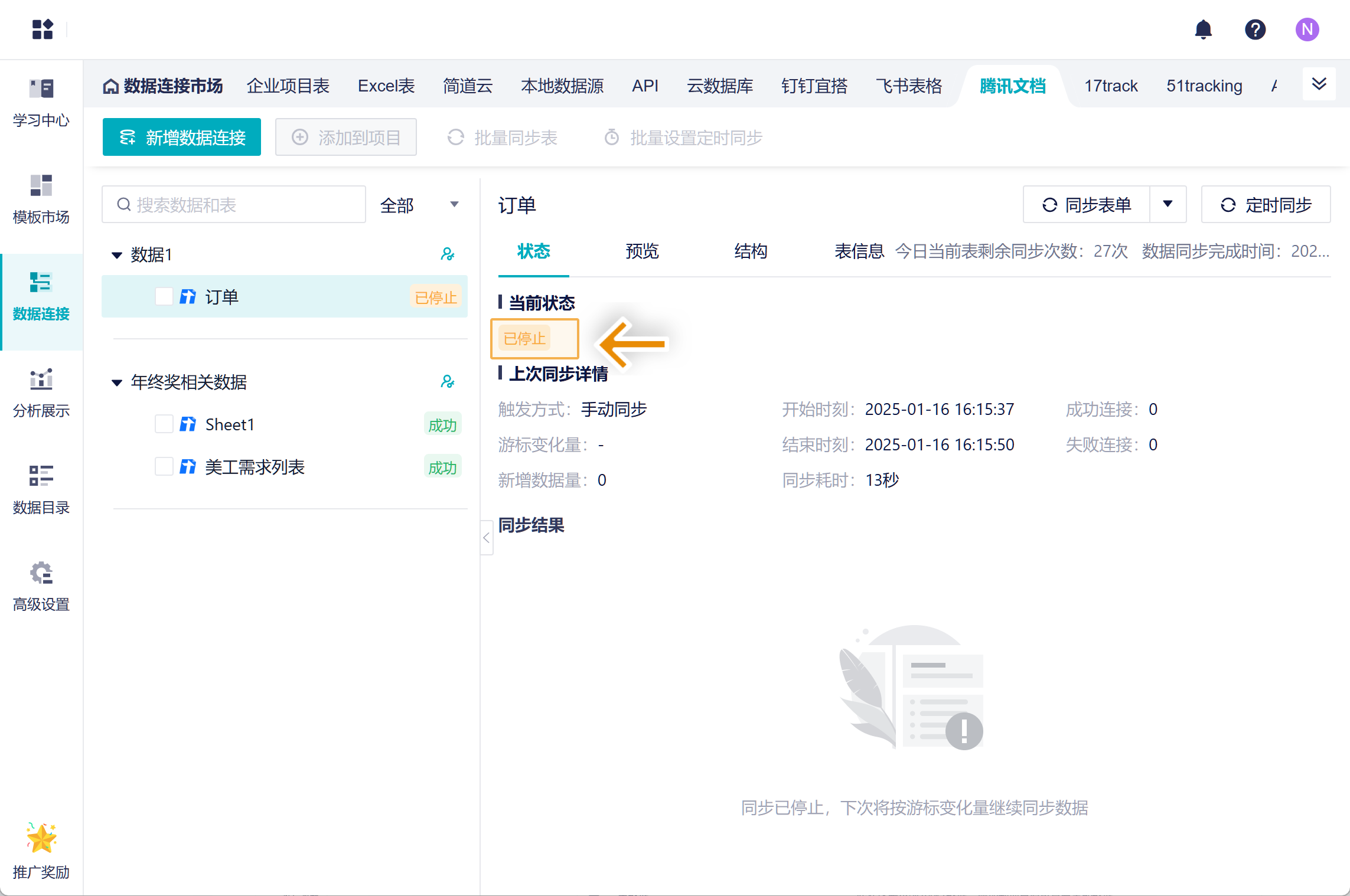Click the 定时同步 button
Screen dimensions: 1350x896
(1266, 205)
